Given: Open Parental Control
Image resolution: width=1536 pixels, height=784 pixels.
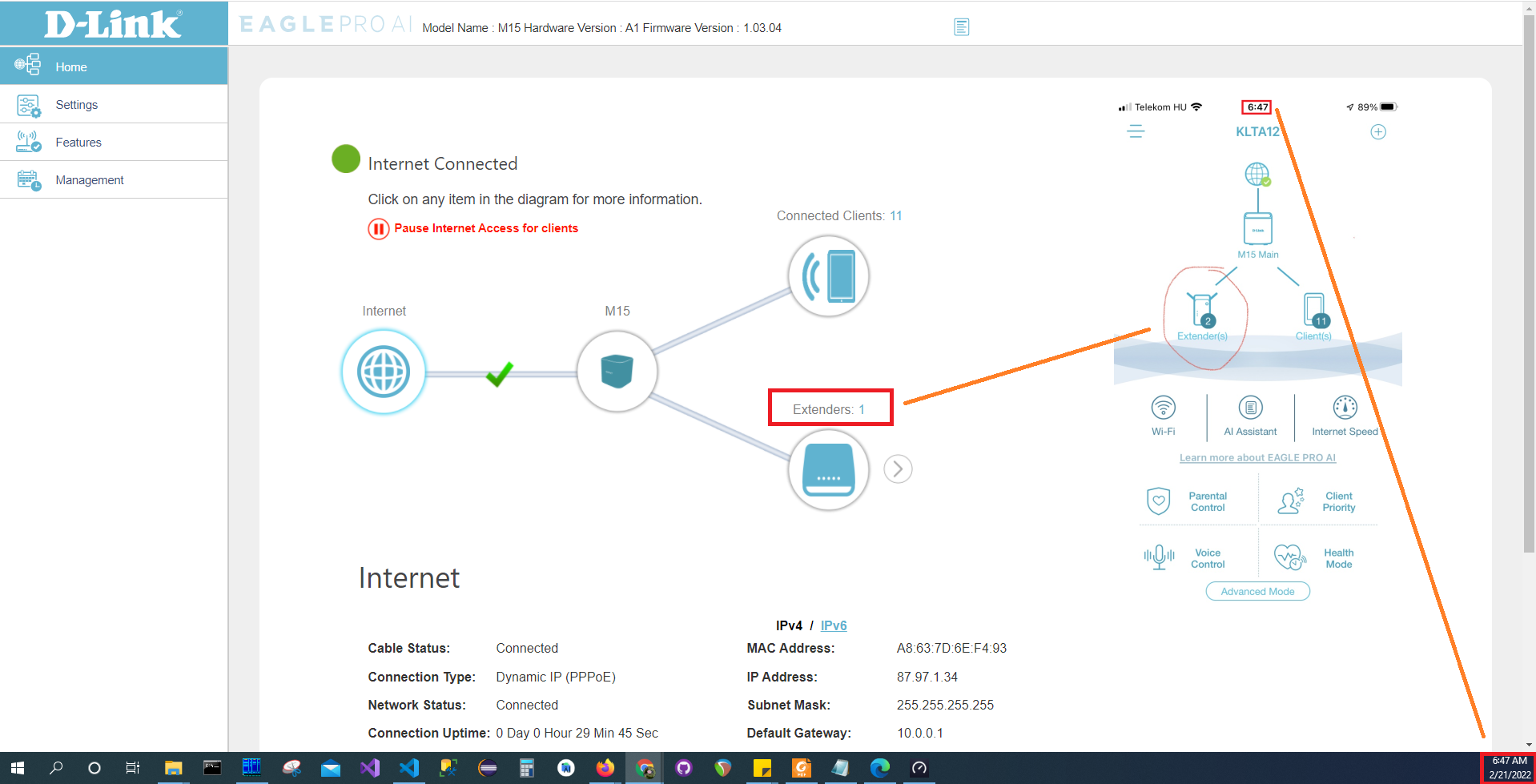Looking at the screenshot, I should pyautogui.click(x=1187, y=501).
